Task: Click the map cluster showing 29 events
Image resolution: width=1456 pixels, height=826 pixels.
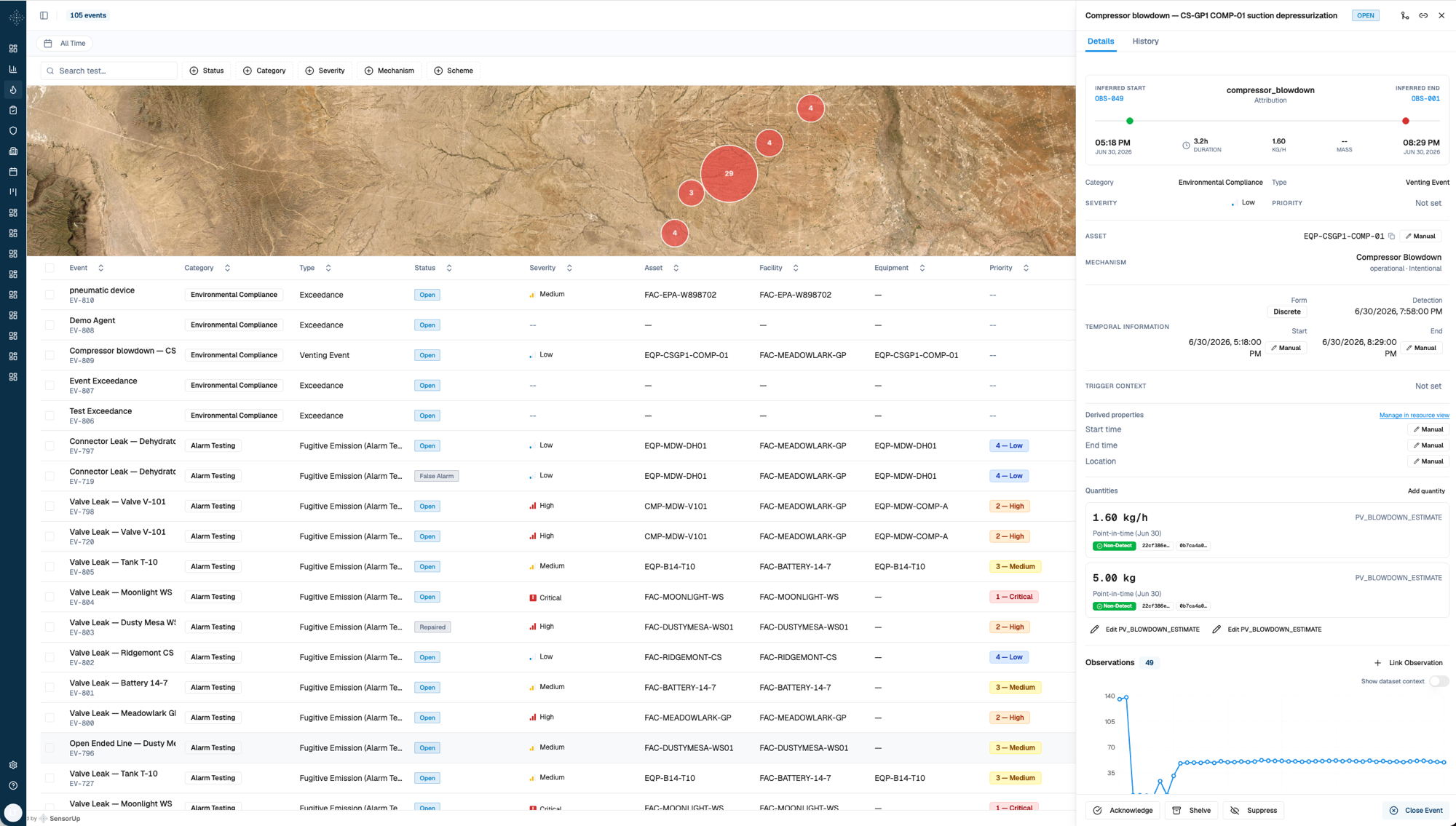Action: [x=729, y=173]
